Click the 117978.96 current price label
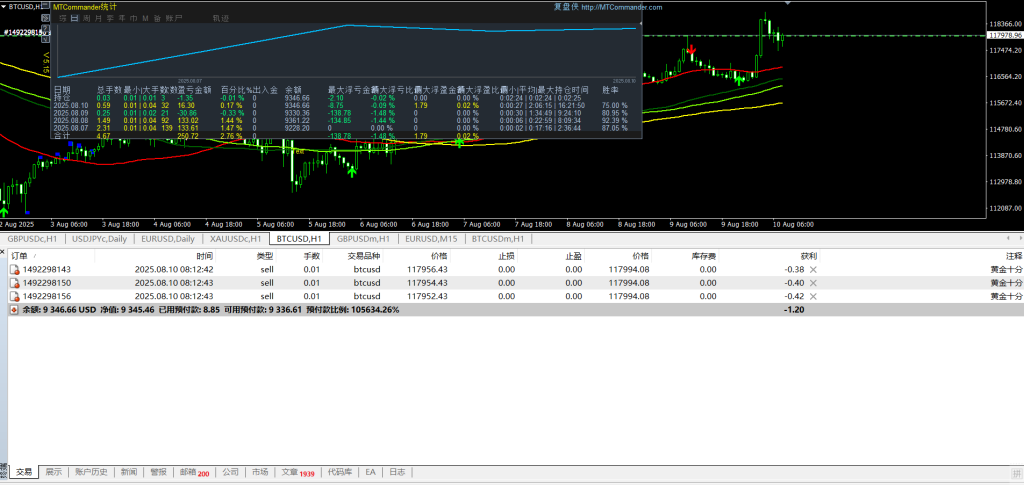1024x485 pixels. click(1004, 36)
